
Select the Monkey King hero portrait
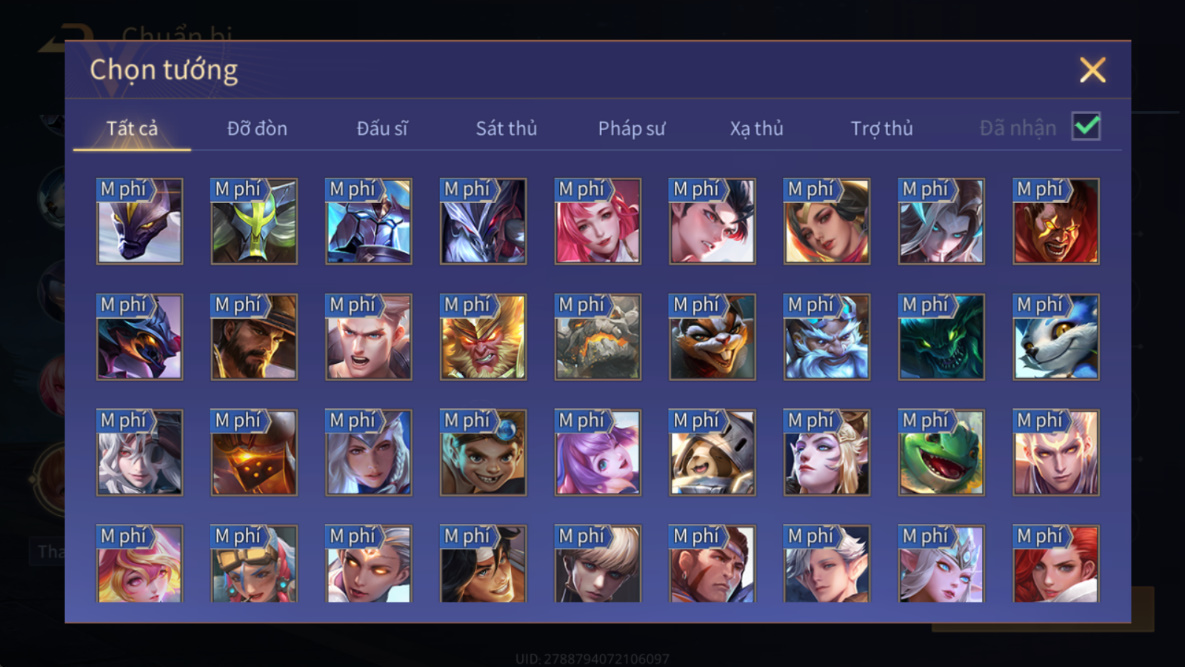(483, 337)
